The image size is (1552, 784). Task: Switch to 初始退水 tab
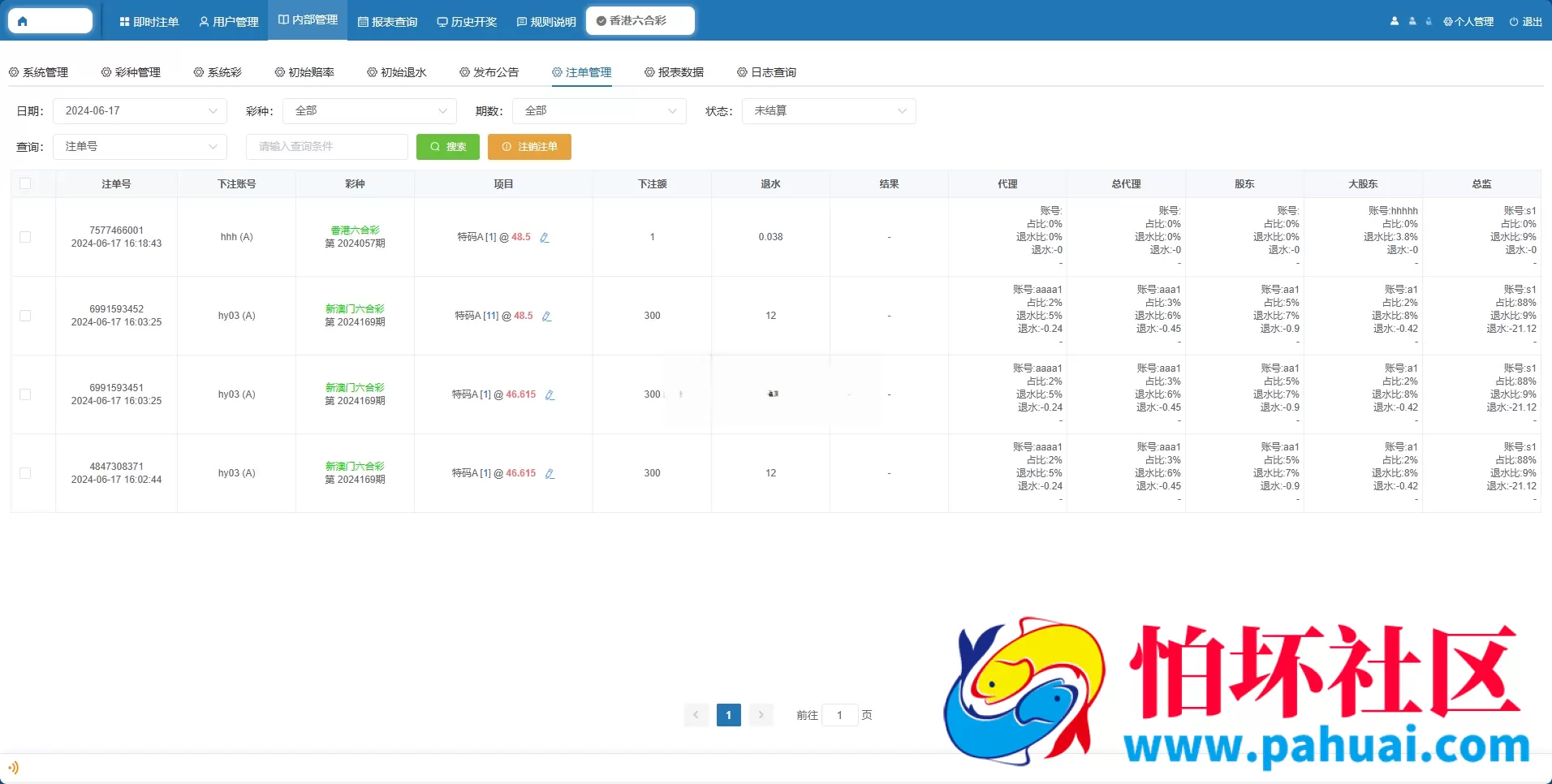click(x=397, y=72)
